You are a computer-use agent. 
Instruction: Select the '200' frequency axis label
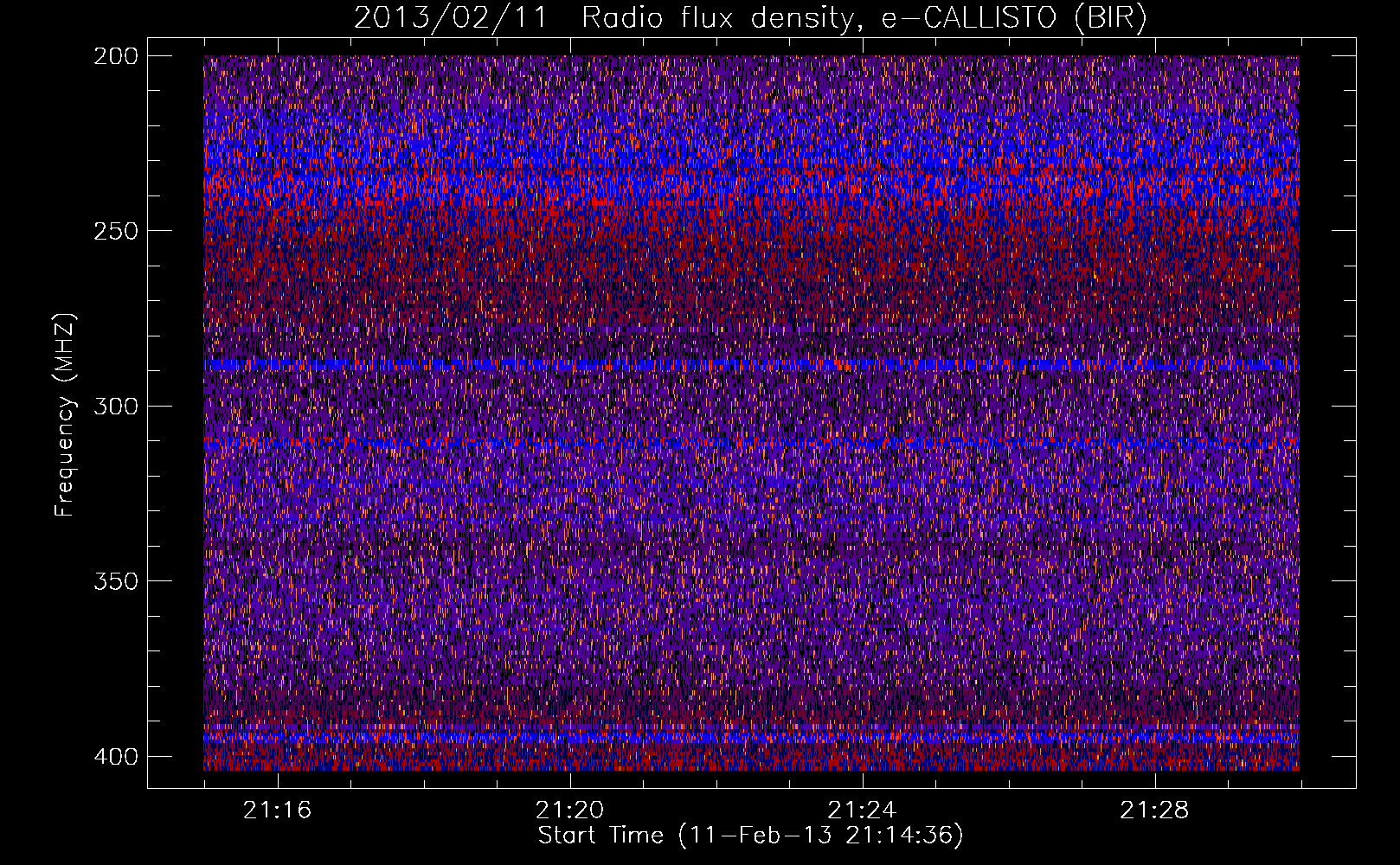point(115,56)
